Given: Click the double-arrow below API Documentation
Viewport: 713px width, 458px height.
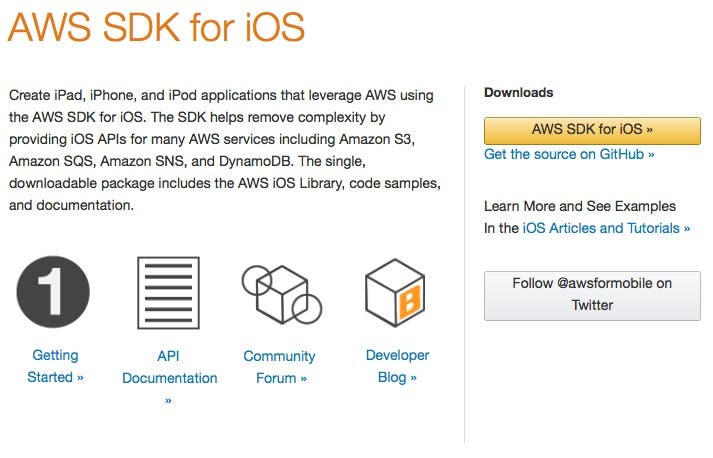Looking at the screenshot, I should (x=168, y=400).
